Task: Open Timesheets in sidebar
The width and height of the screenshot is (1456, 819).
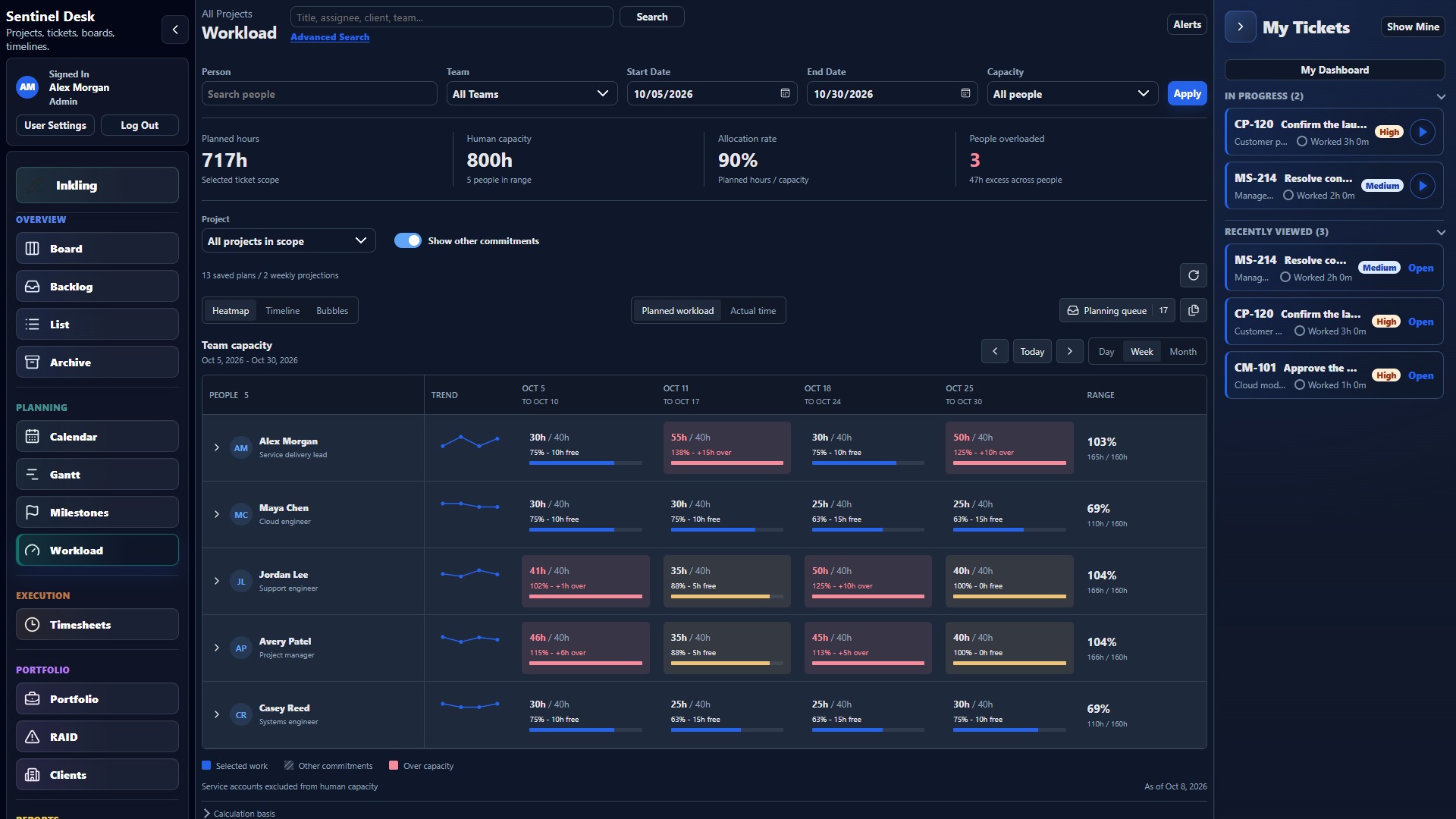Action: tap(97, 625)
